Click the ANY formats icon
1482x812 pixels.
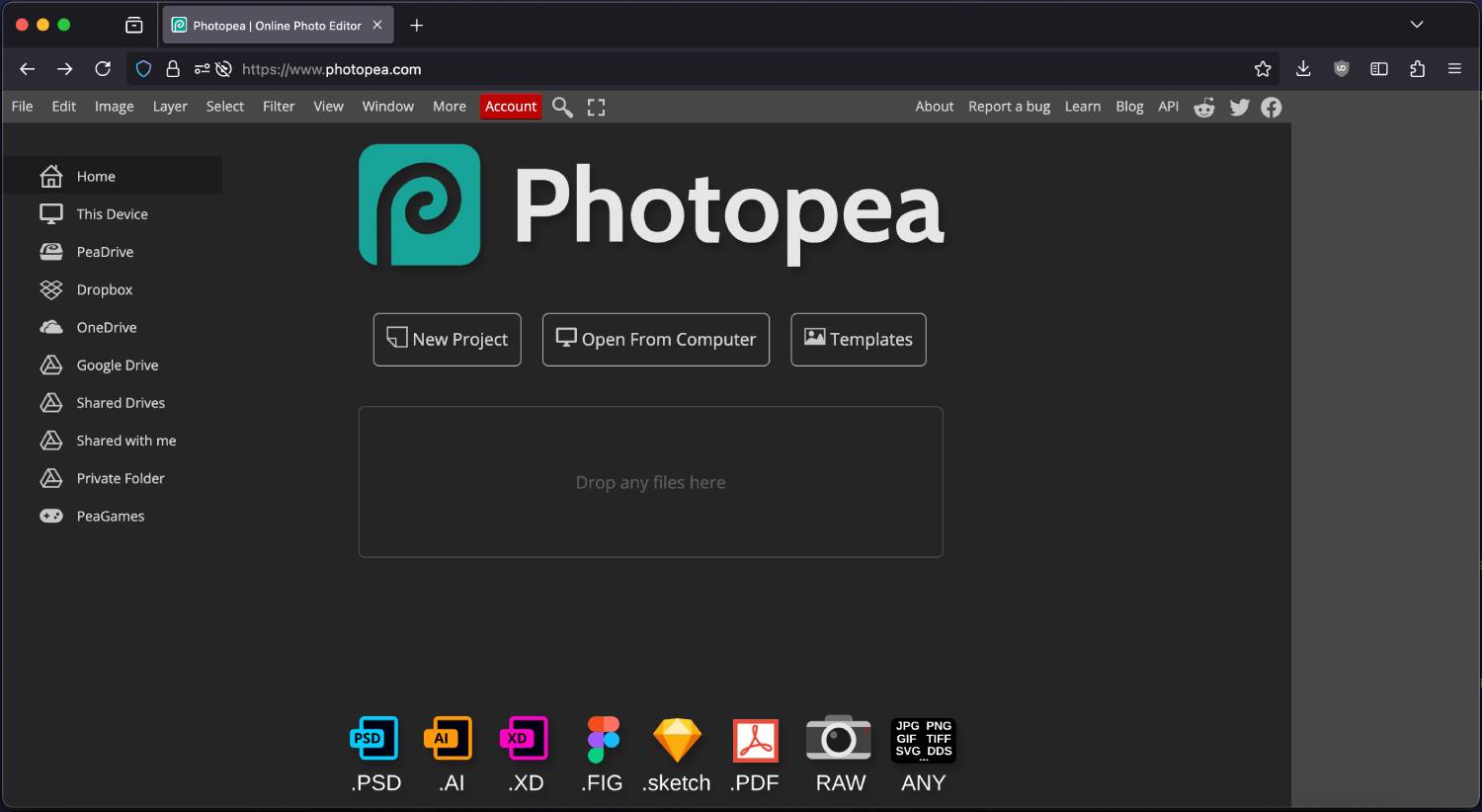[924, 740]
